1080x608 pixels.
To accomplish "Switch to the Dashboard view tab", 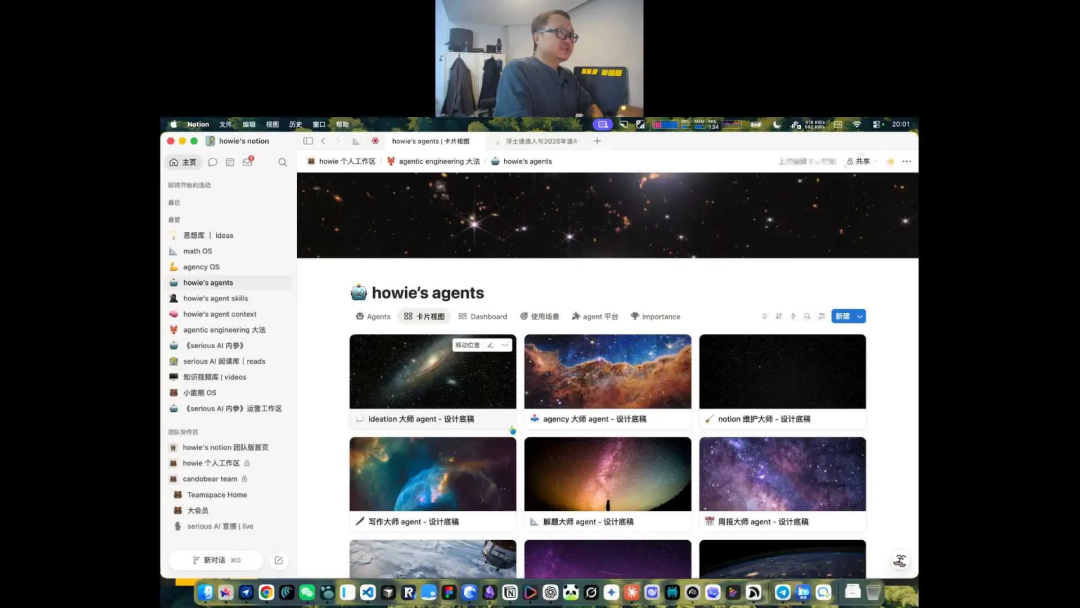I will pyautogui.click(x=483, y=317).
